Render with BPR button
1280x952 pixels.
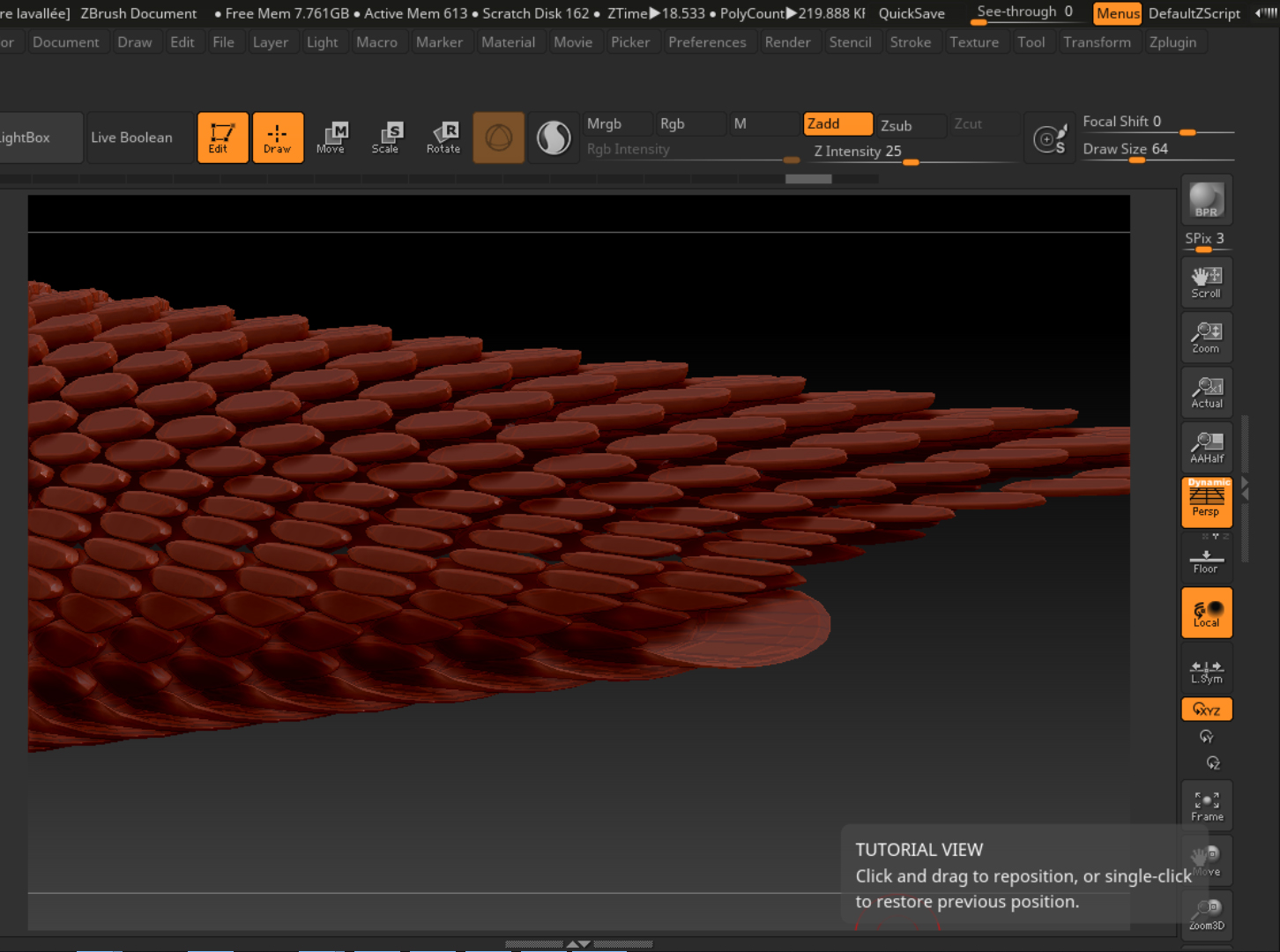coord(1207,200)
